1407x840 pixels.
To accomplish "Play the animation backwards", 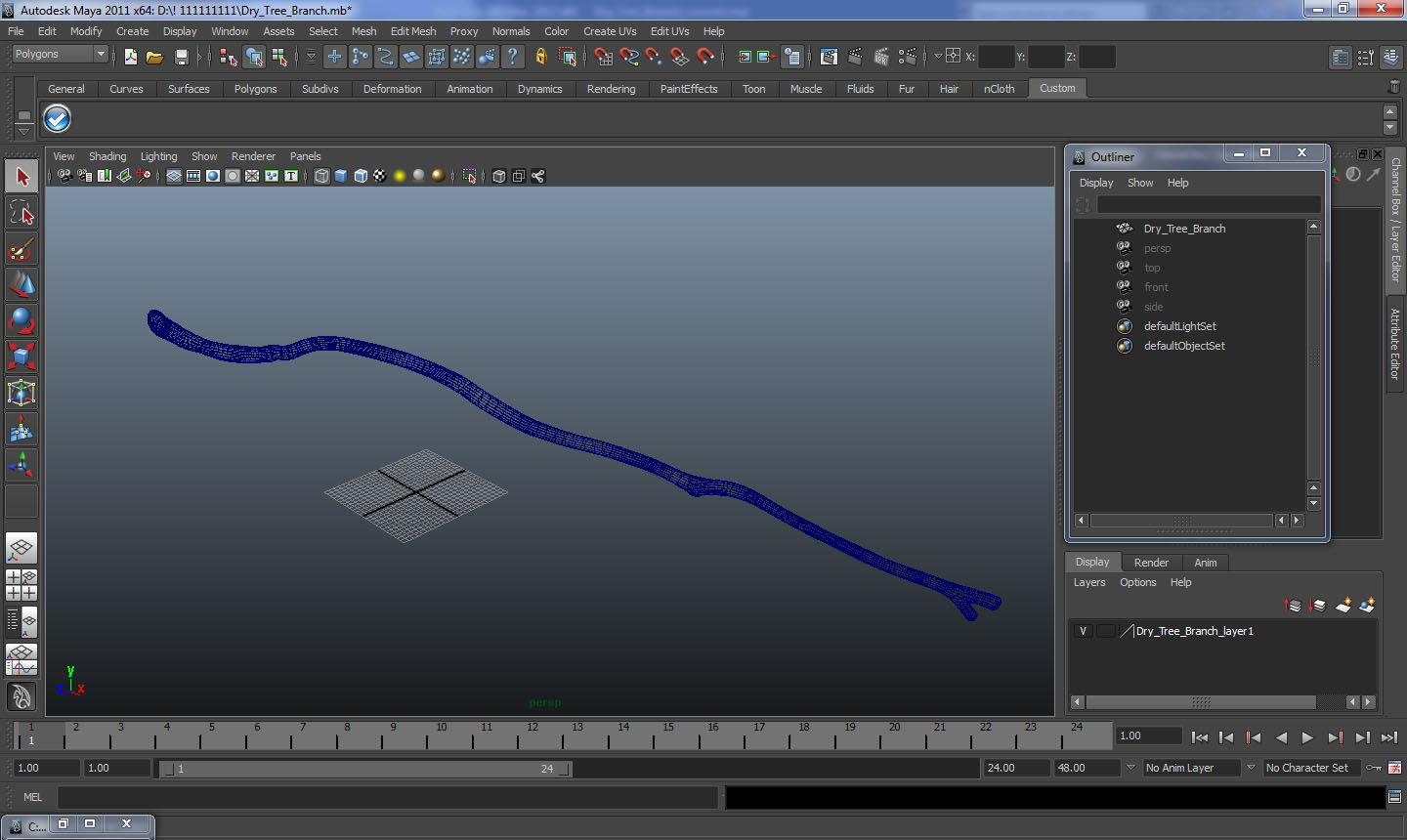I will click(1281, 737).
